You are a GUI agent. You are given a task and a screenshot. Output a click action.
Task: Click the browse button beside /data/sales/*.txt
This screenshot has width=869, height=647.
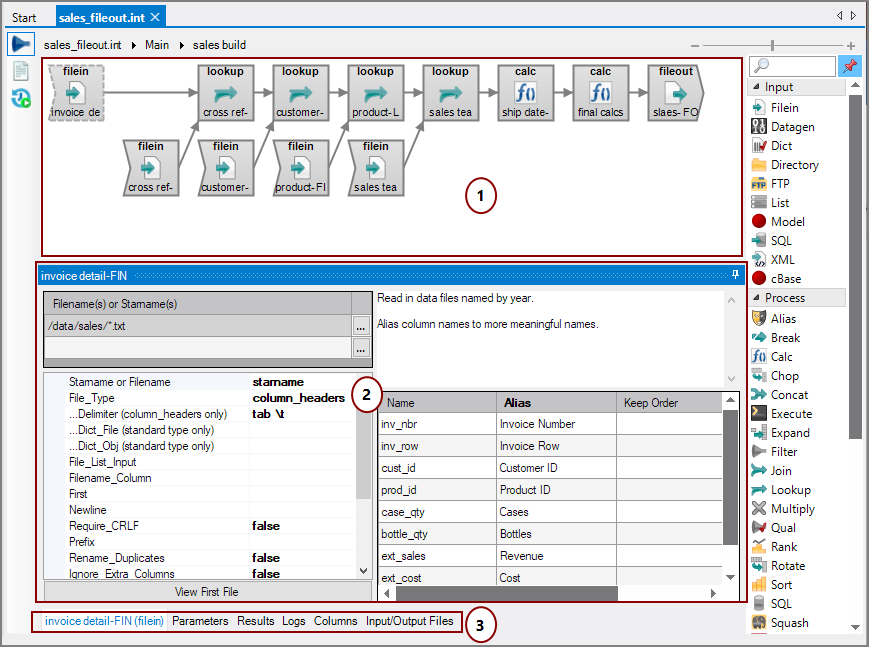pyautogui.click(x=361, y=325)
